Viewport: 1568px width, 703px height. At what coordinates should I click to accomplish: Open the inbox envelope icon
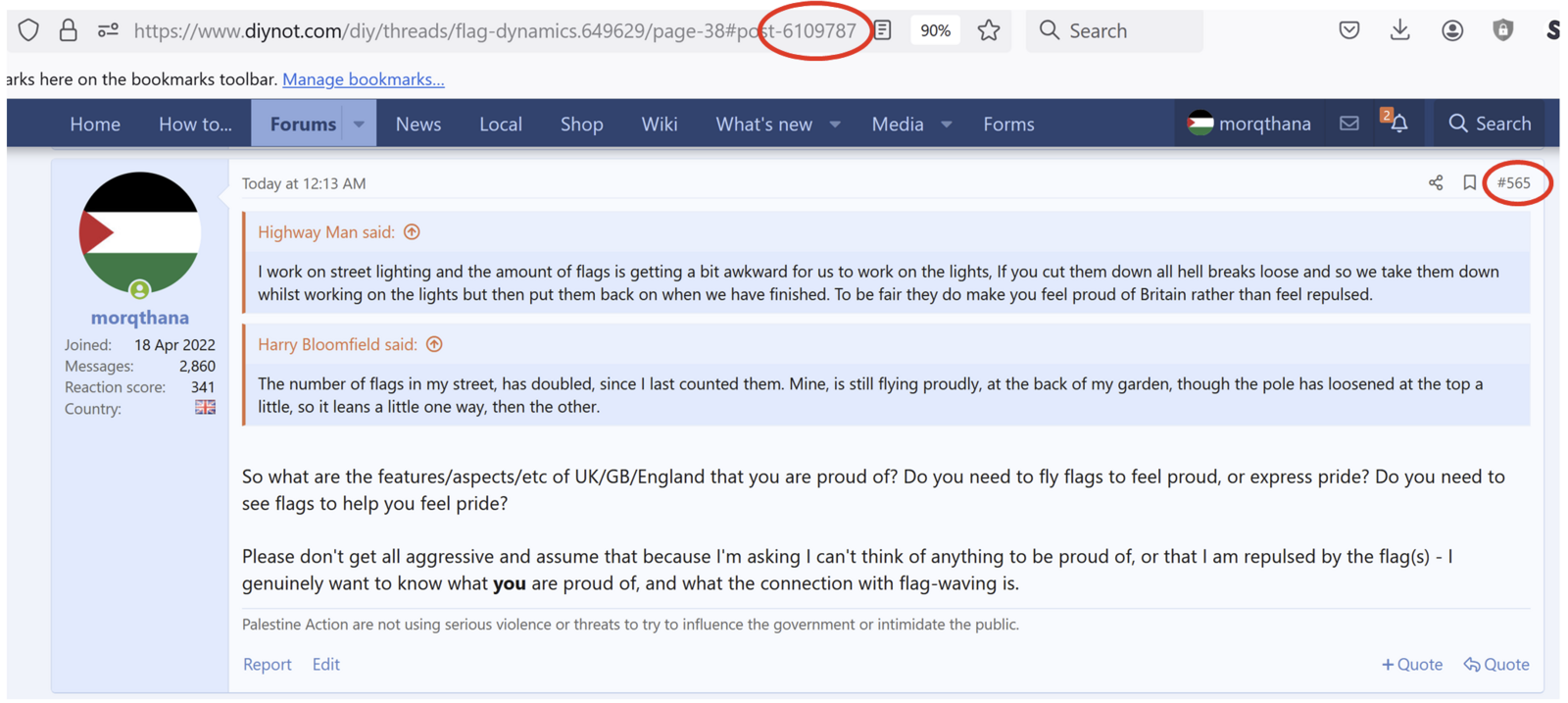point(1349,124)
